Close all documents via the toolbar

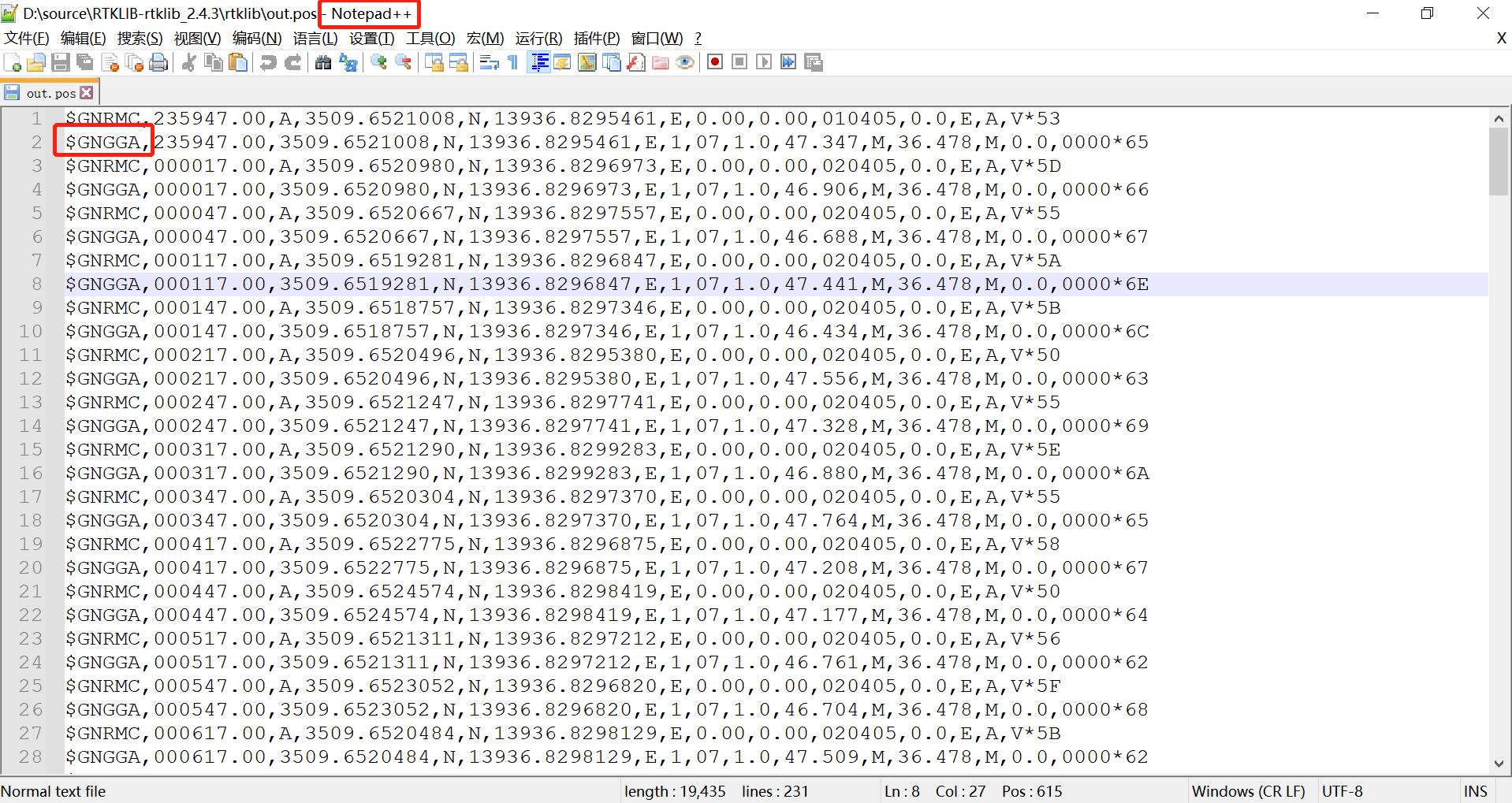(x=134, y=62)
